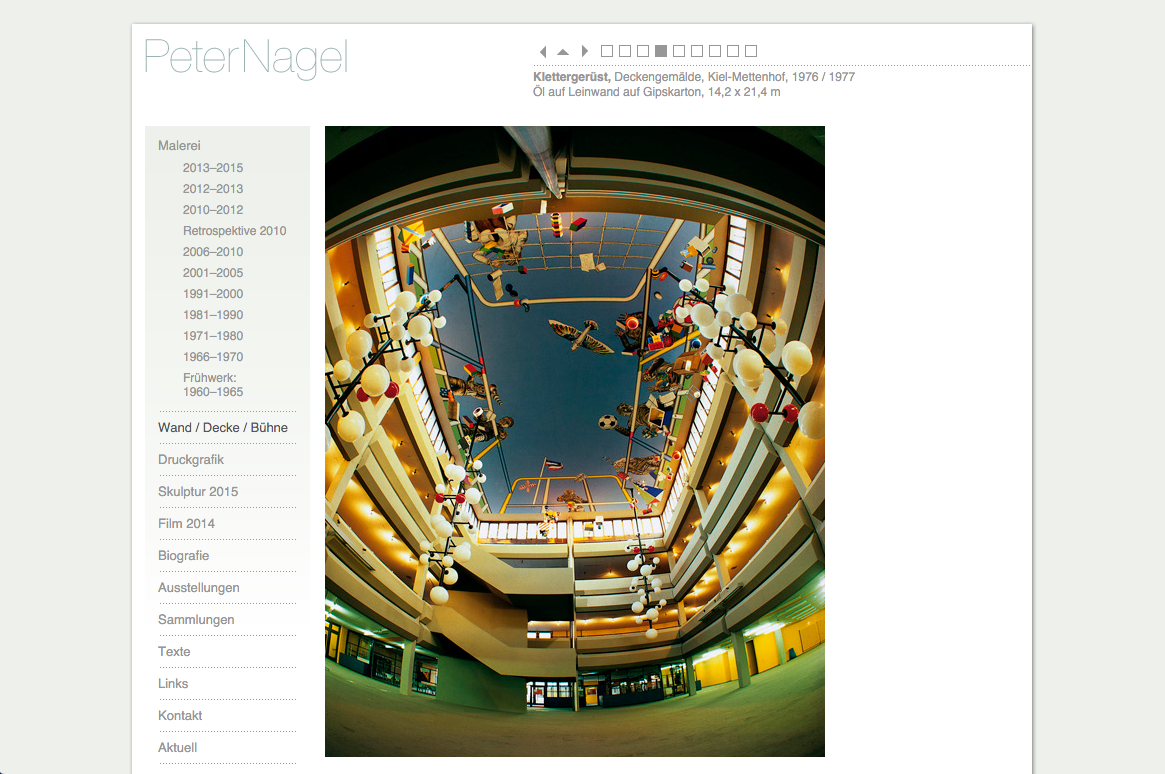Click the Peter Nagel logo

246,58
